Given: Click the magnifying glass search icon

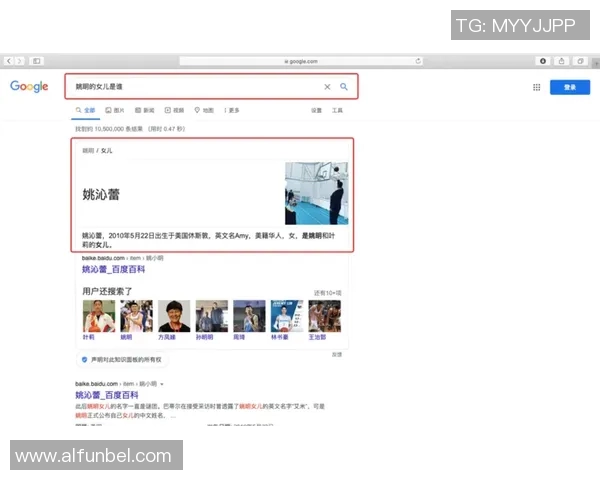Looking at the screenshot, I should pyautogui.click(x=344, y=87).
